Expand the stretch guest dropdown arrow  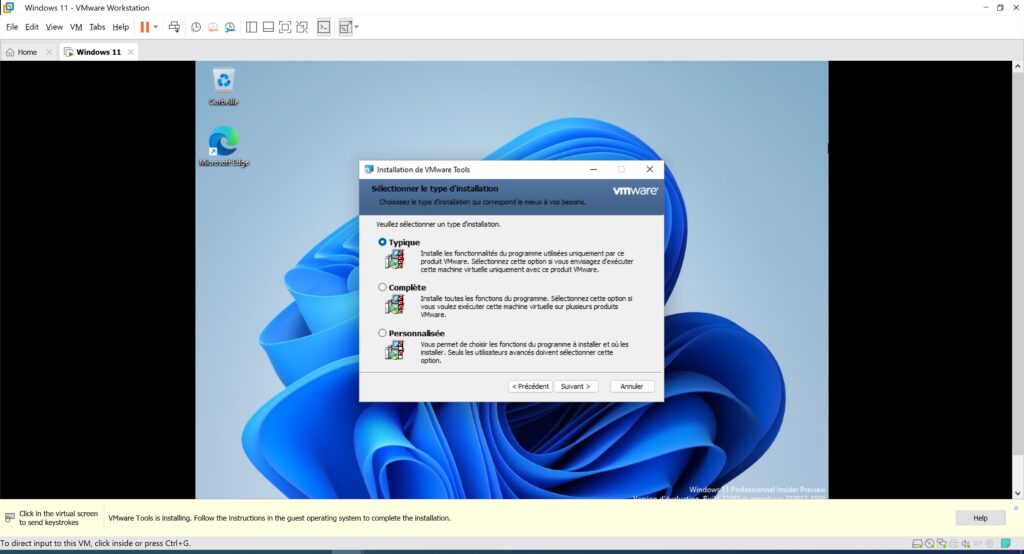(x=357, y=27)
